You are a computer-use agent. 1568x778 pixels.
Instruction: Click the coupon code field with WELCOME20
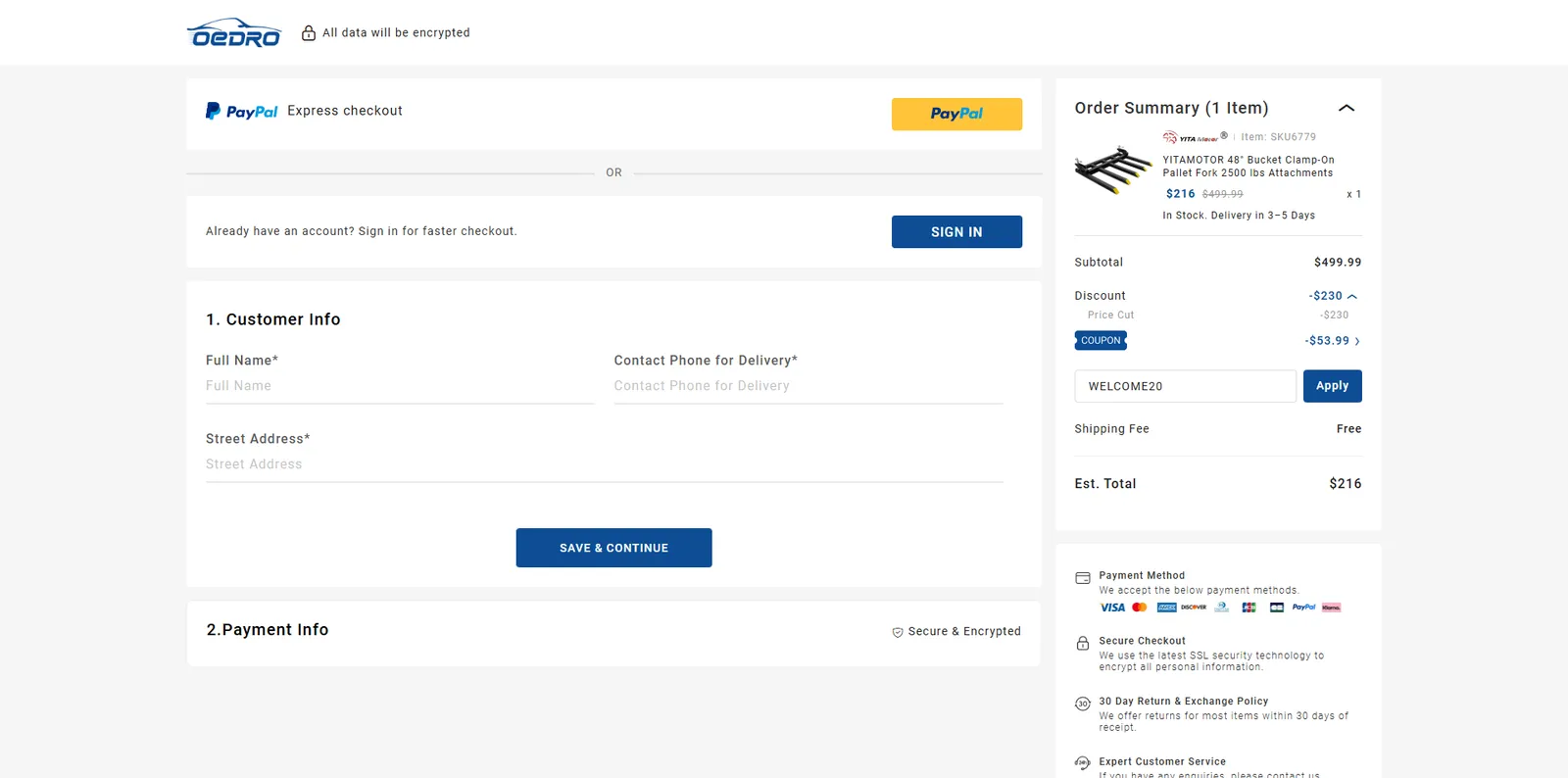[1186, 386]
